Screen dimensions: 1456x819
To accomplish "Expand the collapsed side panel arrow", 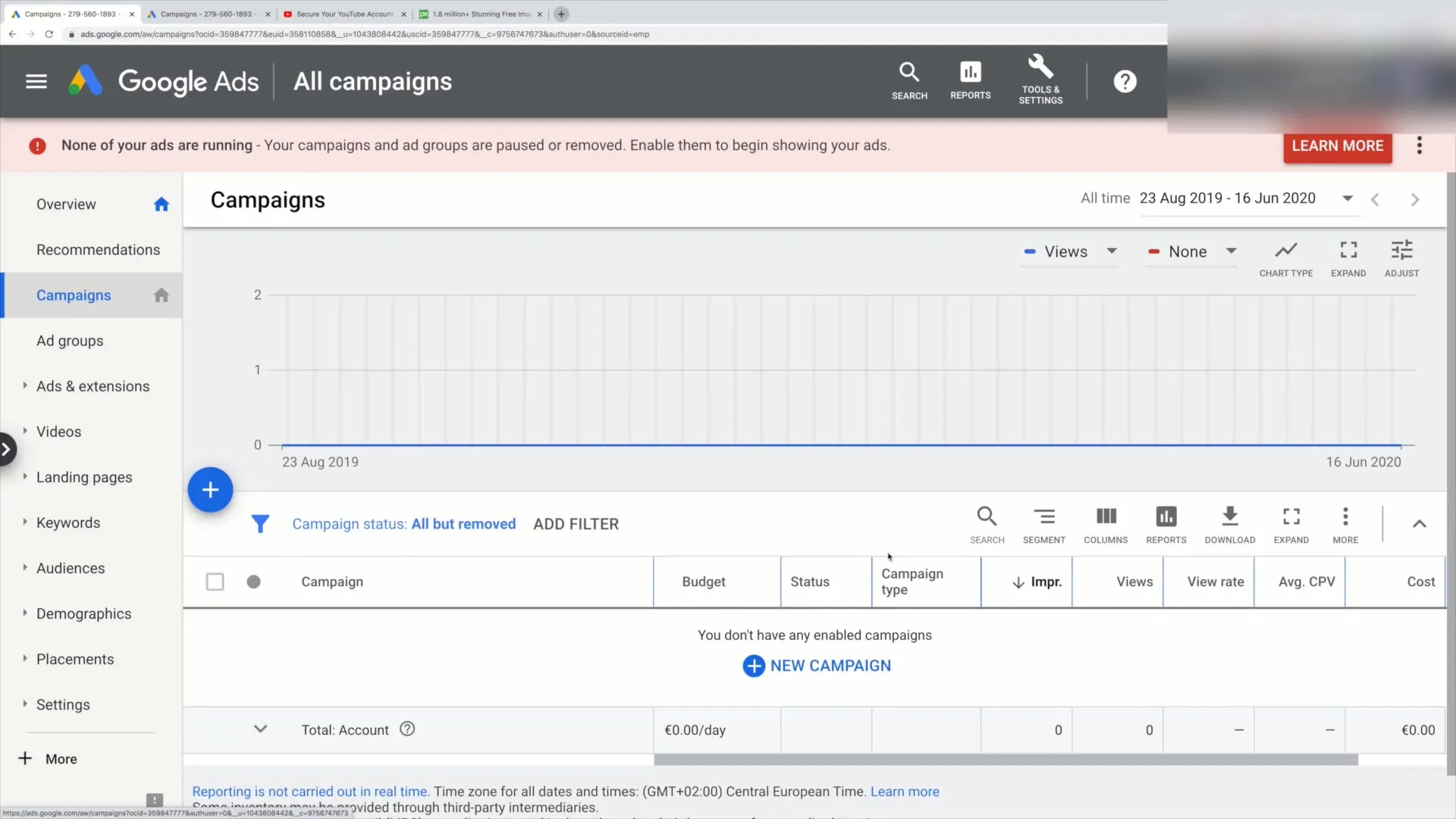I will click(6, 449).
